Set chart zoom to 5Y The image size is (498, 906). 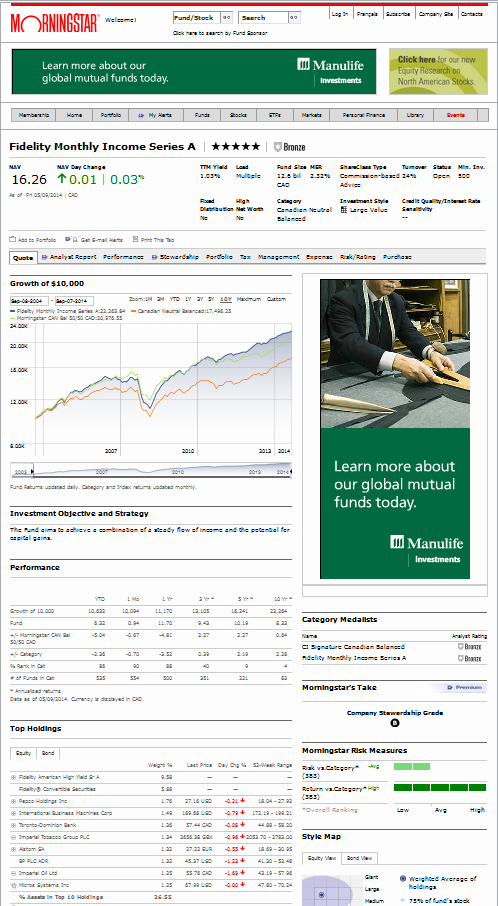point(211,299)
